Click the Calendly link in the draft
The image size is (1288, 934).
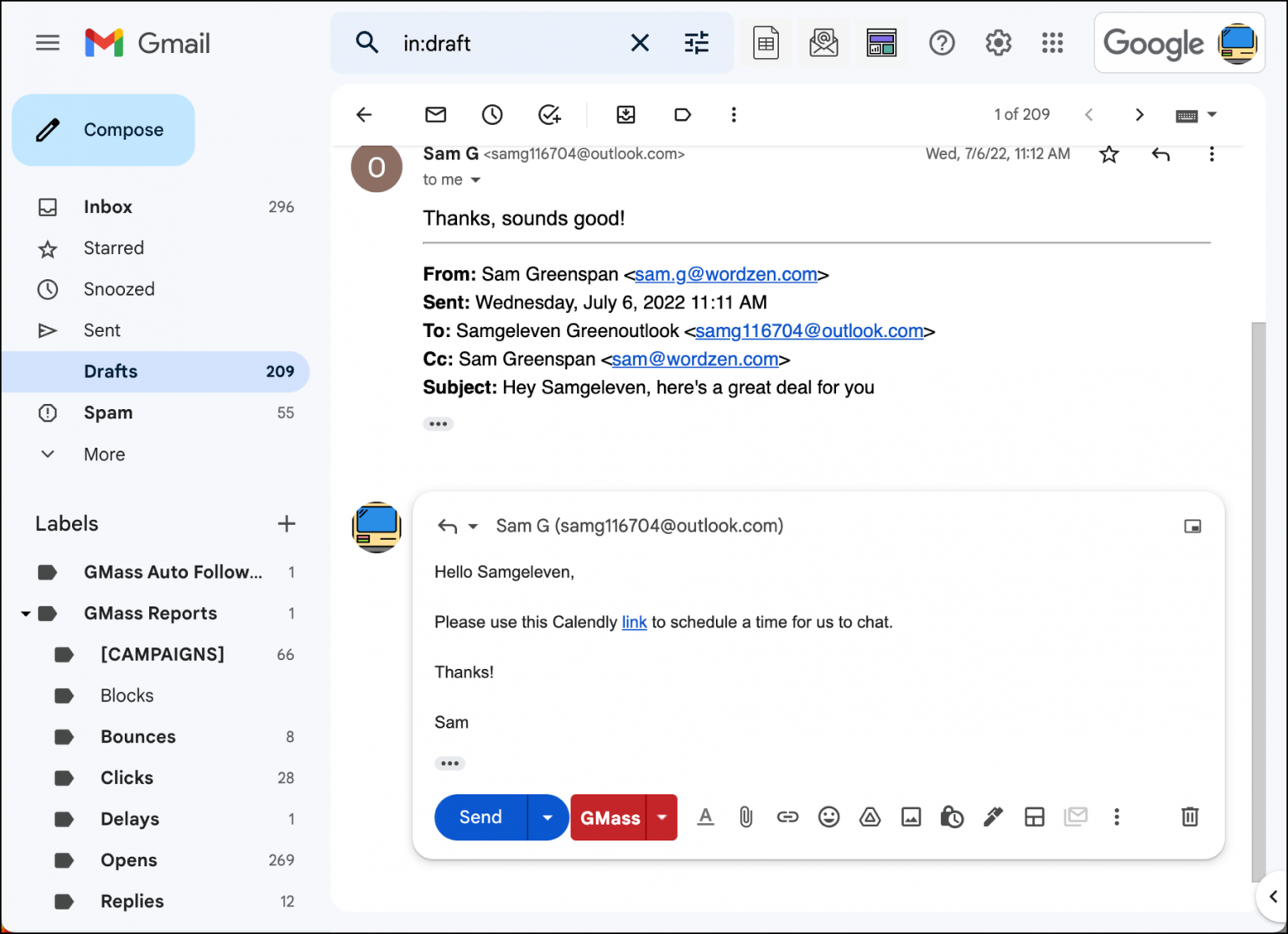pos(634,622)
